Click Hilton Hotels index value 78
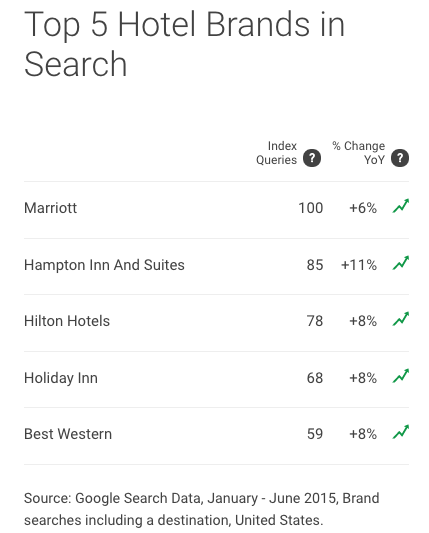The width and height of the screenshot is (429, 533). point(315,321)
